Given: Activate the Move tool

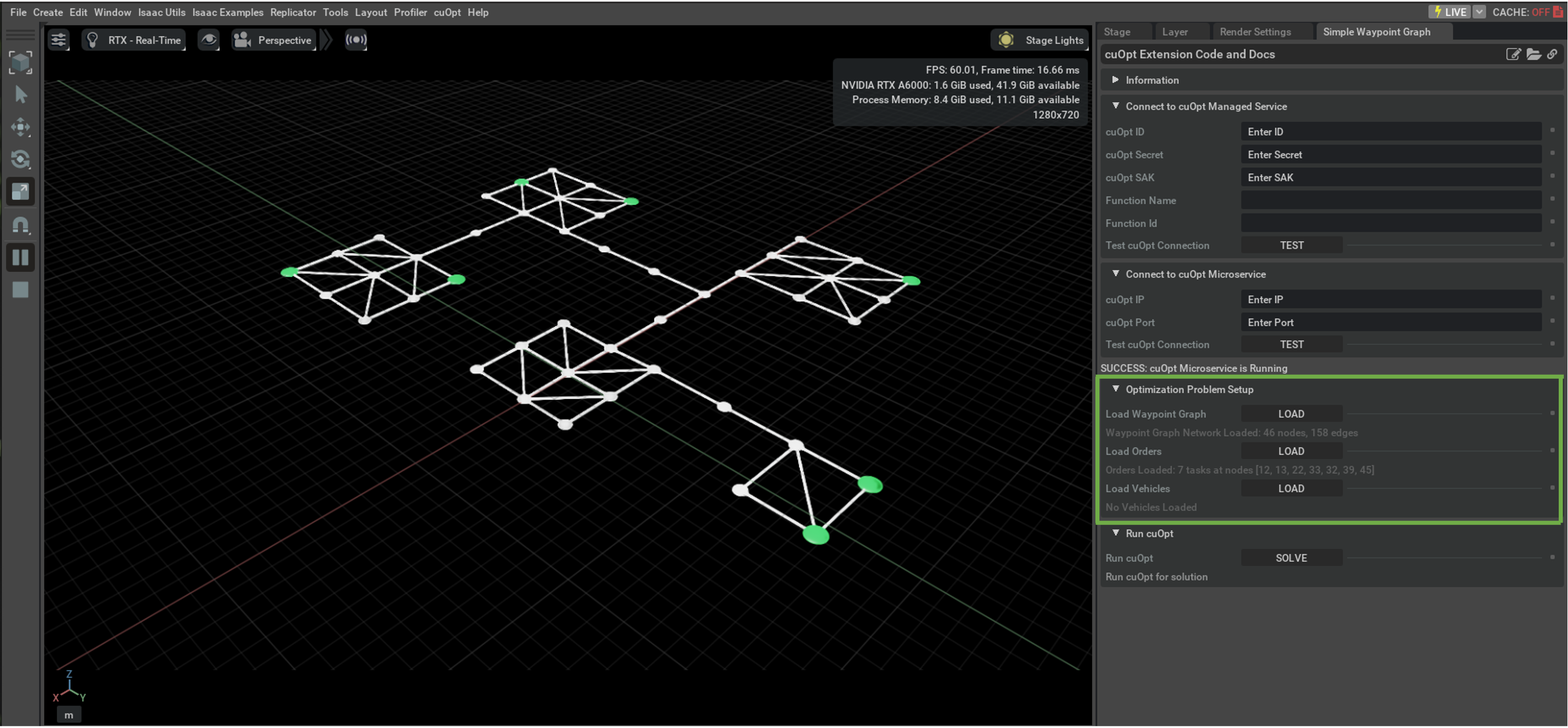Looking at the screenshot, I should click(21, 127).
